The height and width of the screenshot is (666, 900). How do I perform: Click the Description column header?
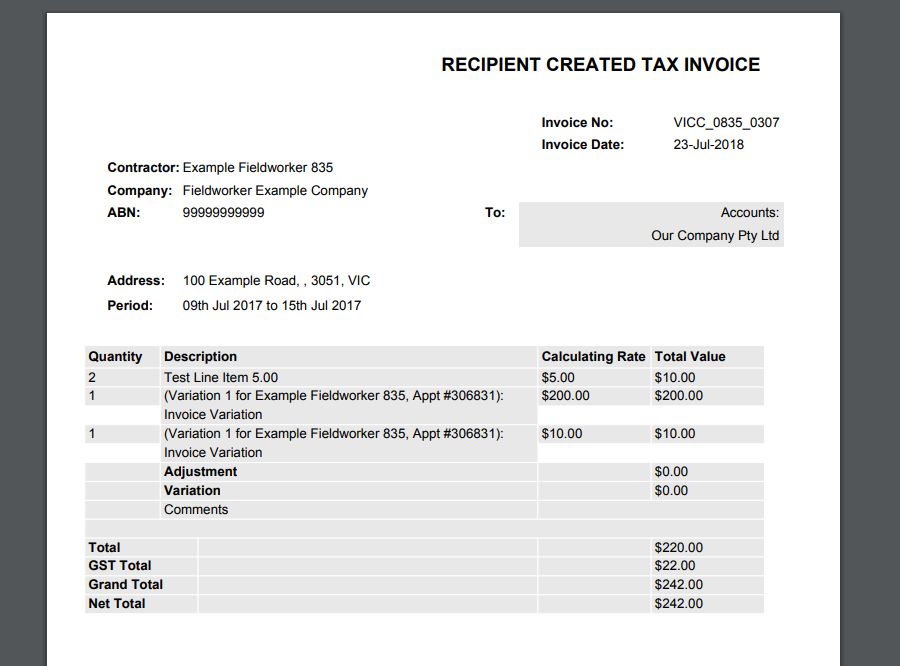point(201,356)
